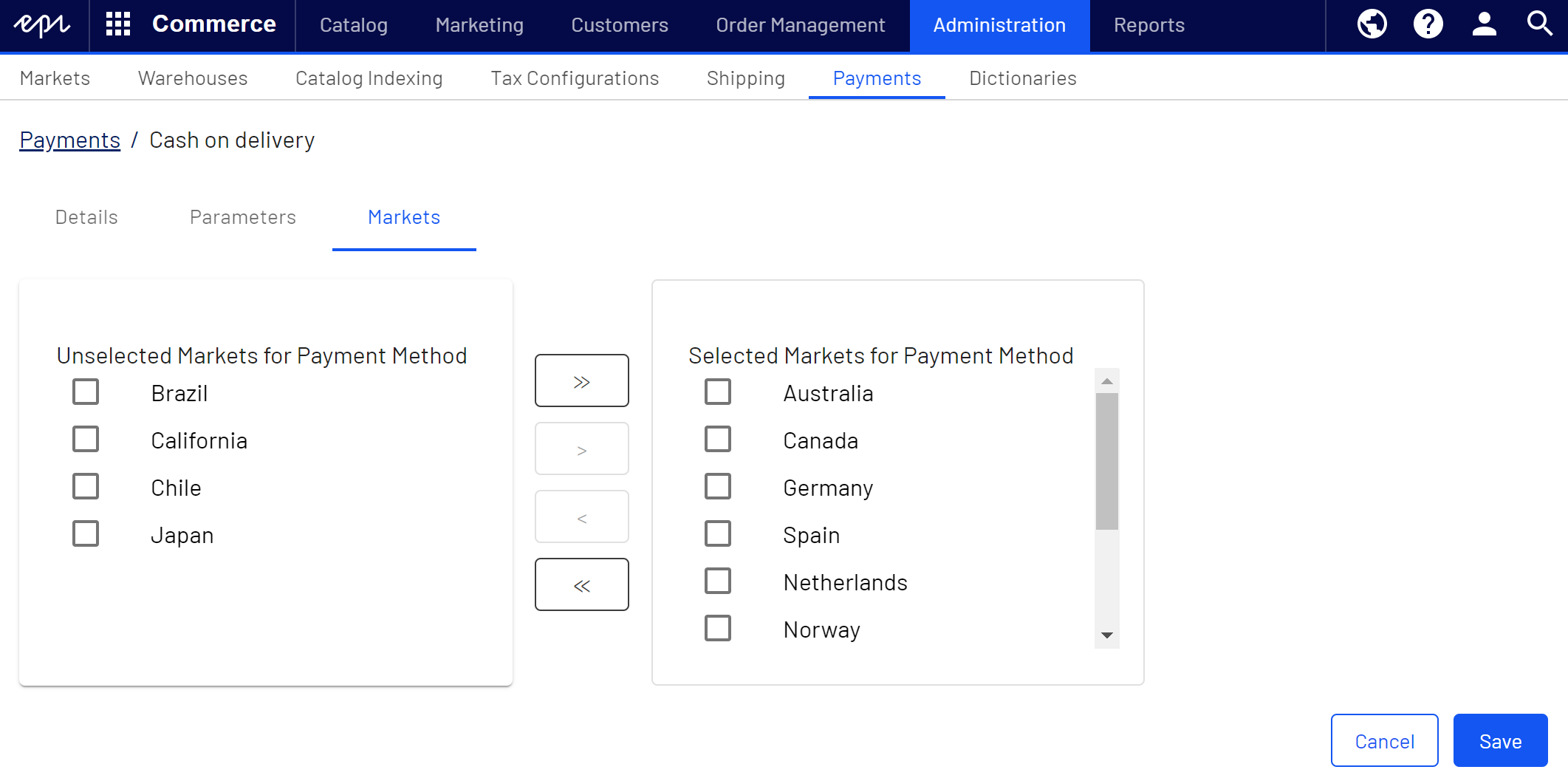Click the move-all-right double arrow

pos(581,380)
